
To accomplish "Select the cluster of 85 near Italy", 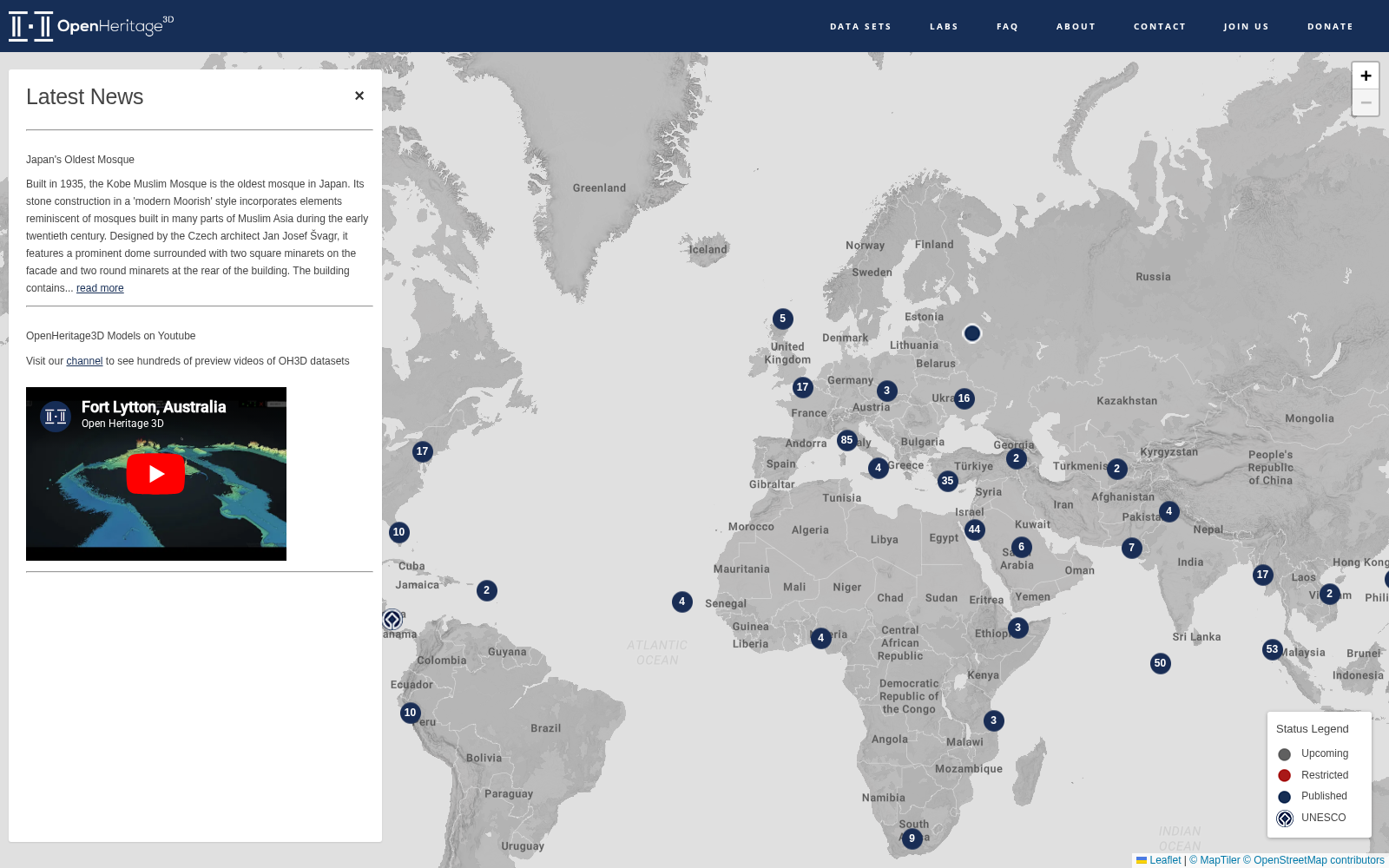I will [x=846, y=440].
